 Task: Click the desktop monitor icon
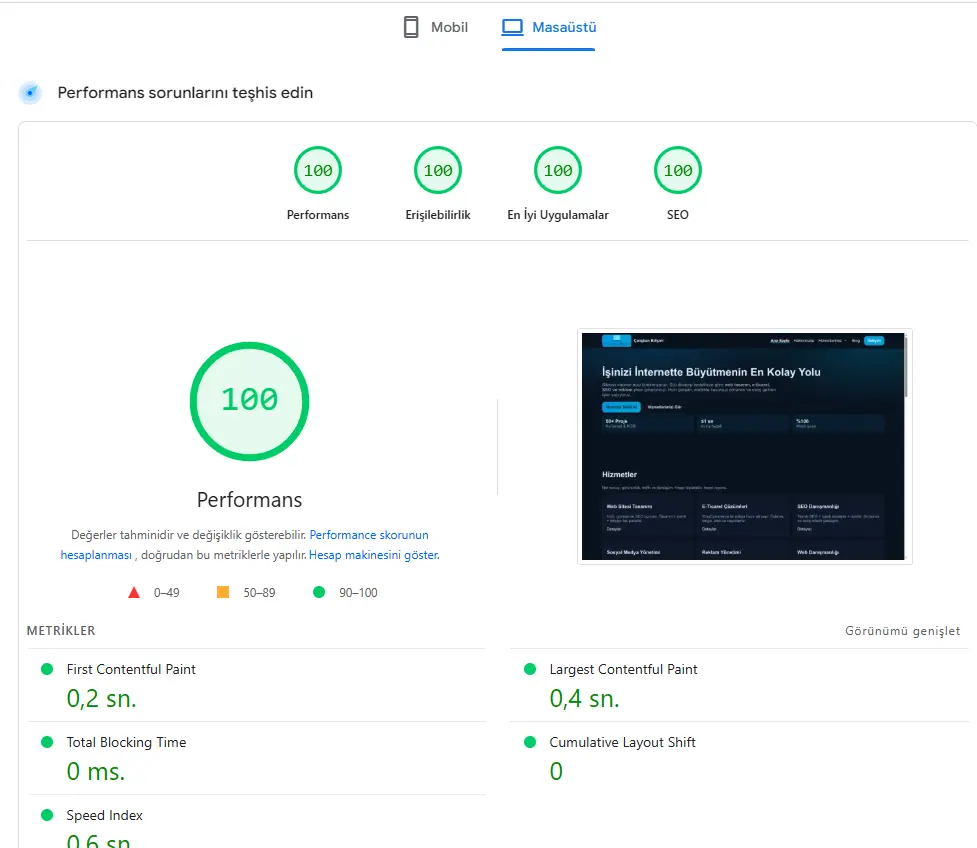(x=512, y=27)
